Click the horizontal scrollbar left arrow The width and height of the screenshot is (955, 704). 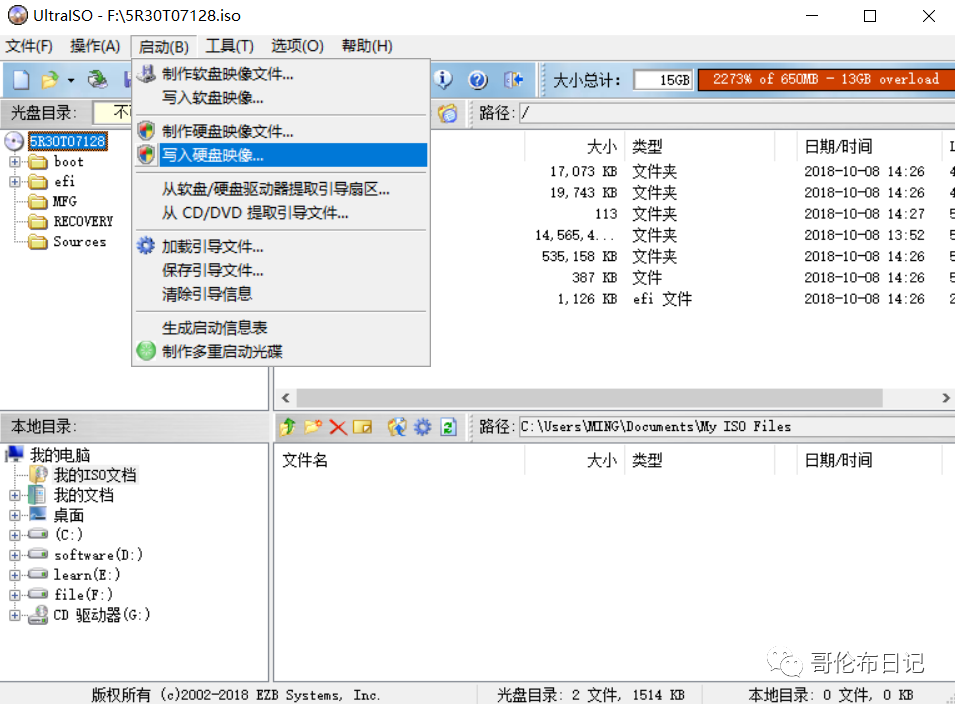285,398
